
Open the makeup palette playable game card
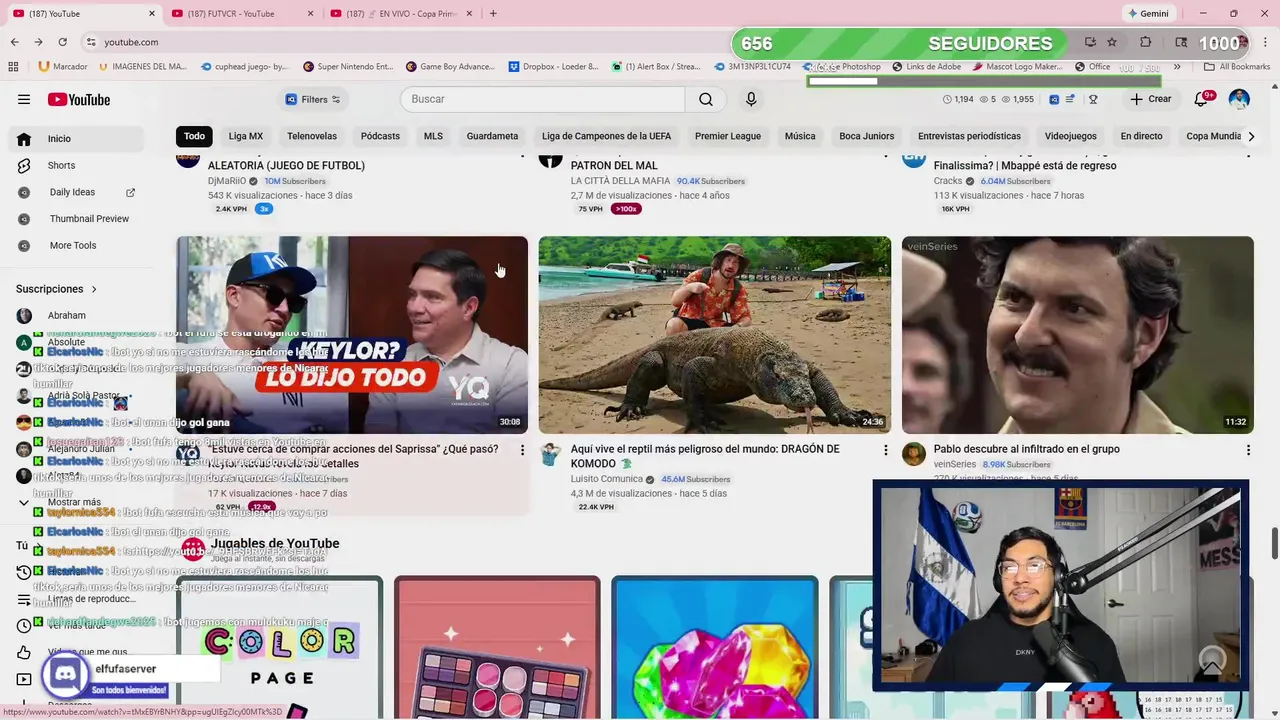[497, 647]
